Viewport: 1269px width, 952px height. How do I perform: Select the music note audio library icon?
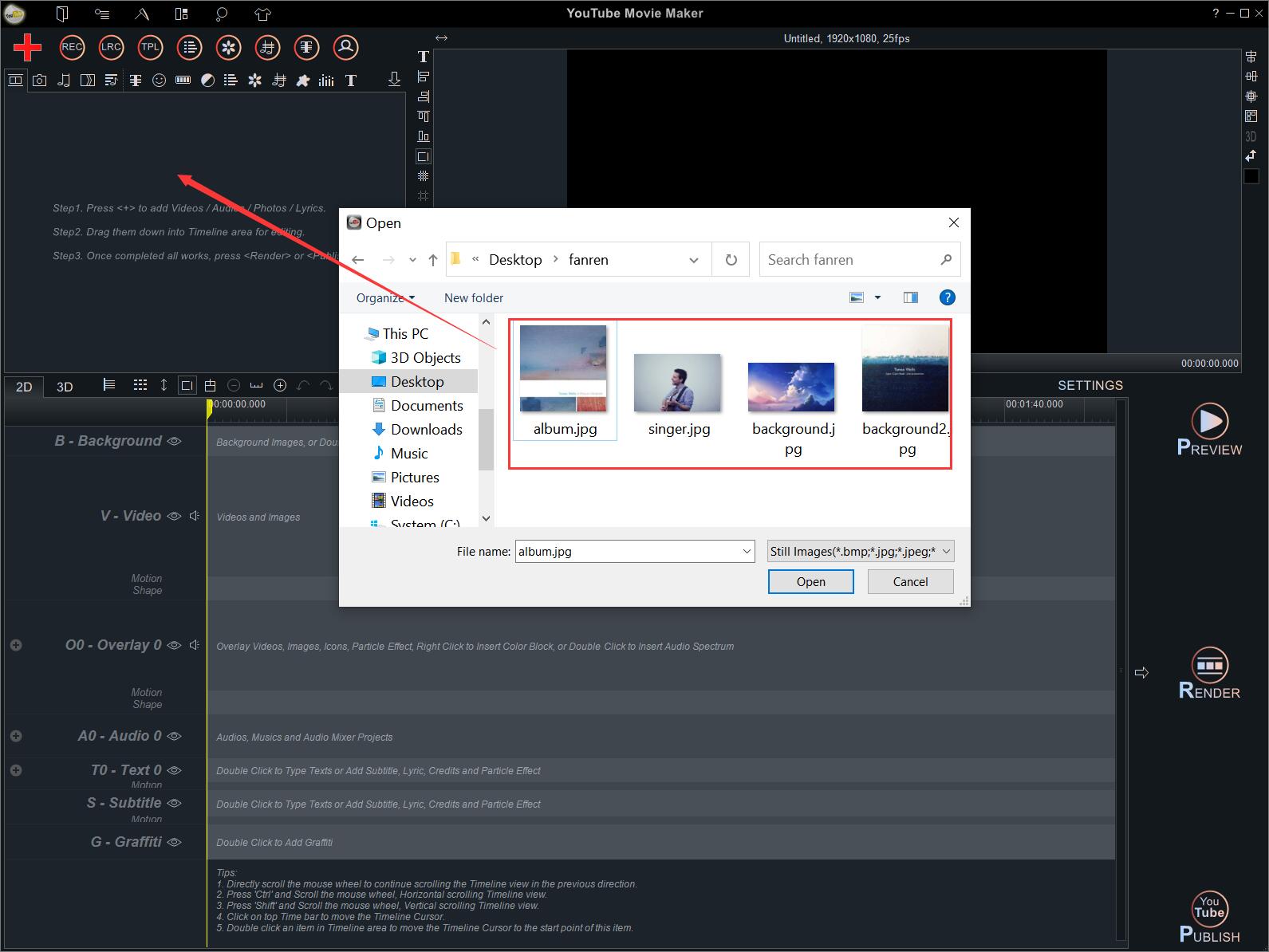64,80
